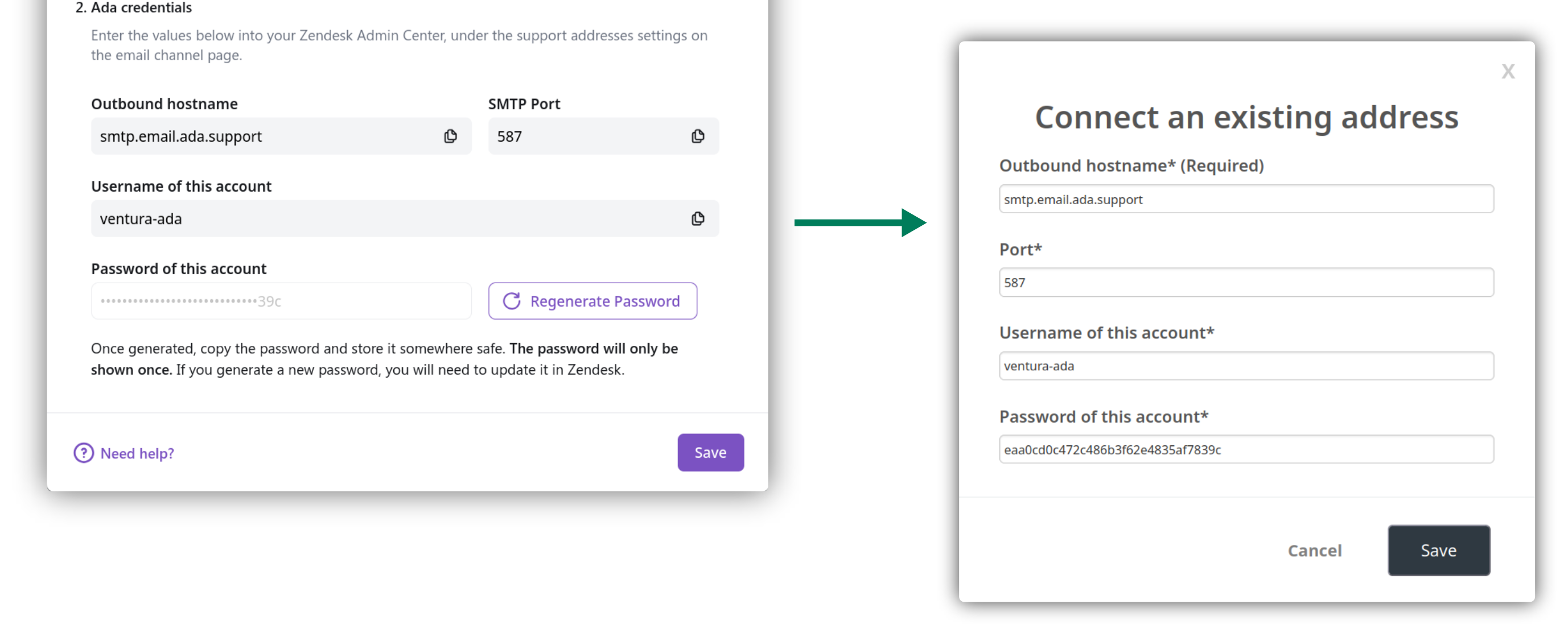1568x633 pixels.
Task: Click the masked password field ending in 39c
Action: coord(281,301)
